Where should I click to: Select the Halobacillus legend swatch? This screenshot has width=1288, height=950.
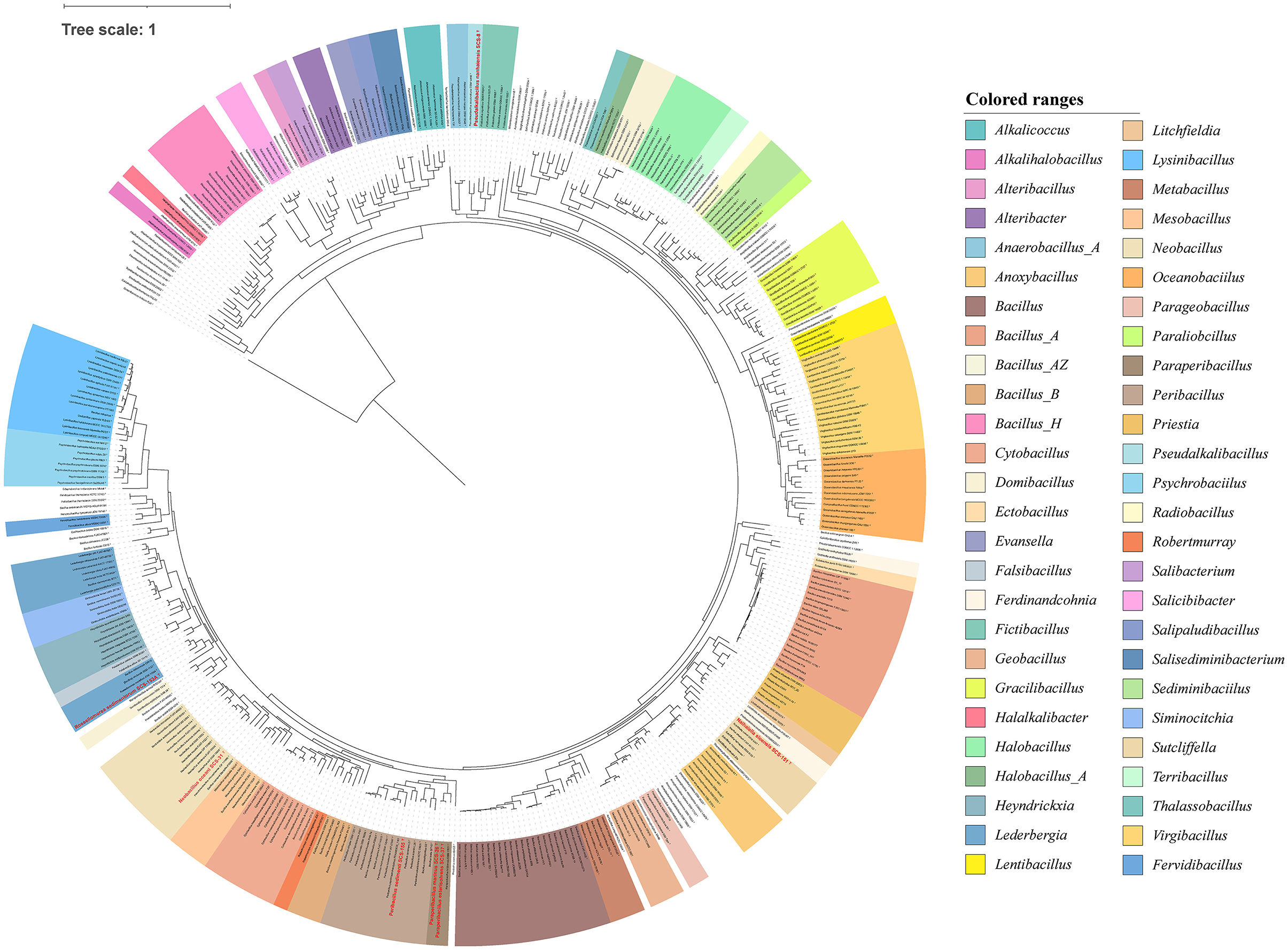coord(975,746)
